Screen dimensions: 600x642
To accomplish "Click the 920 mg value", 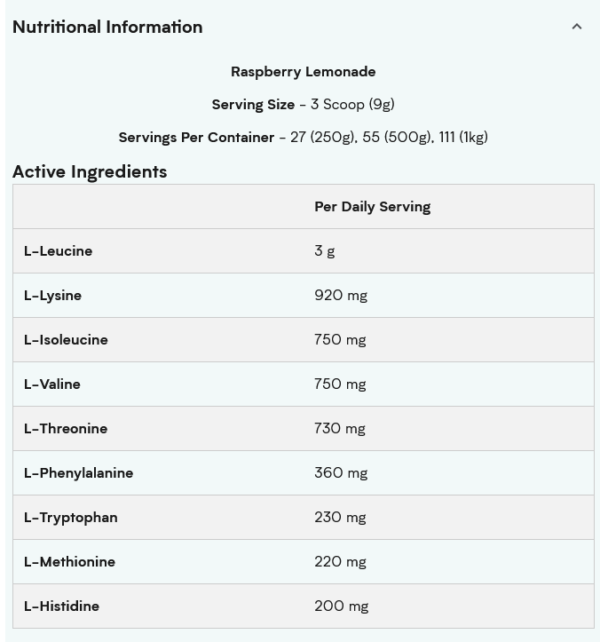I will click(341, 295).
